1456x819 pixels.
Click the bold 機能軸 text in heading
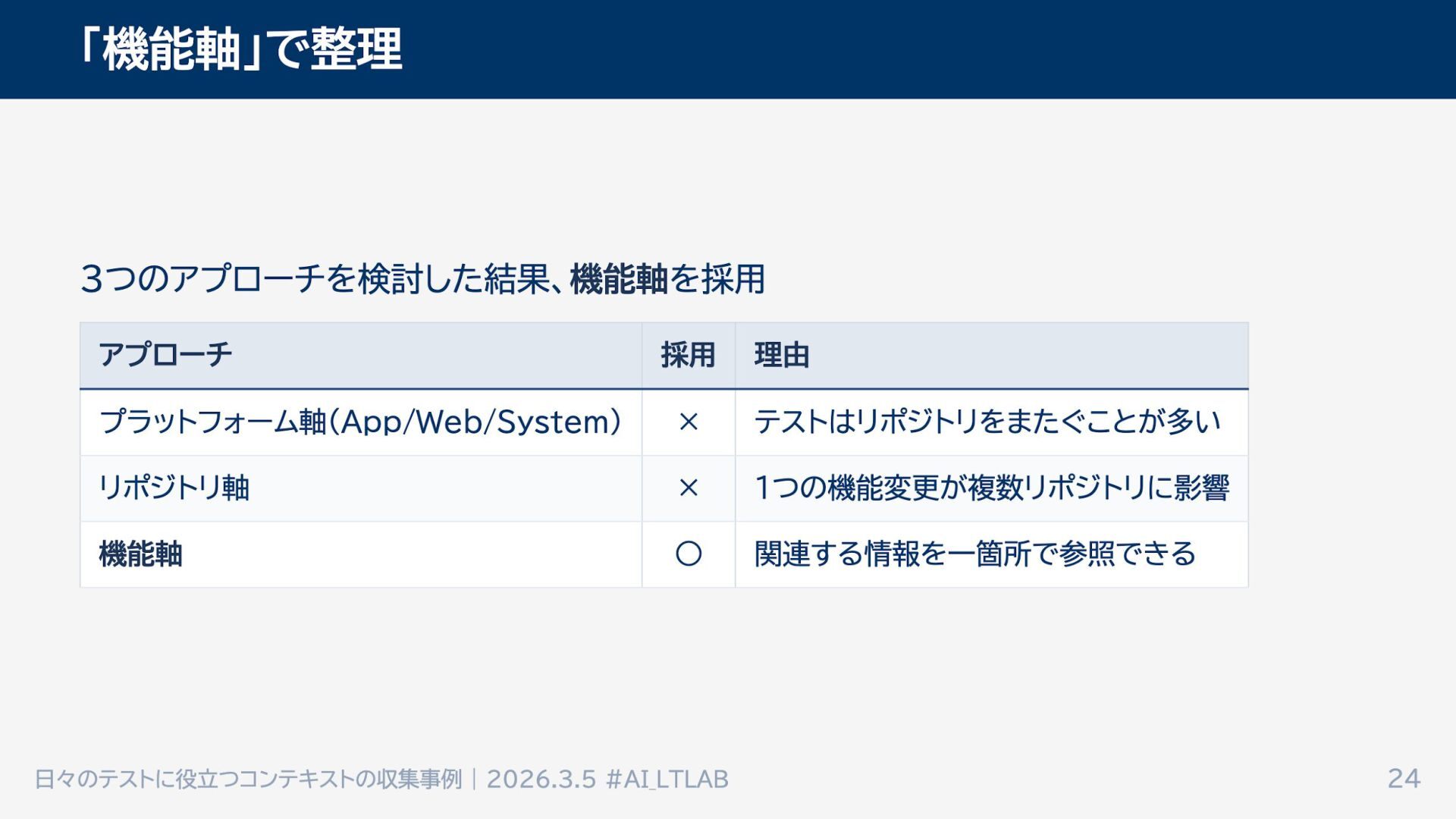click(618, 279)
